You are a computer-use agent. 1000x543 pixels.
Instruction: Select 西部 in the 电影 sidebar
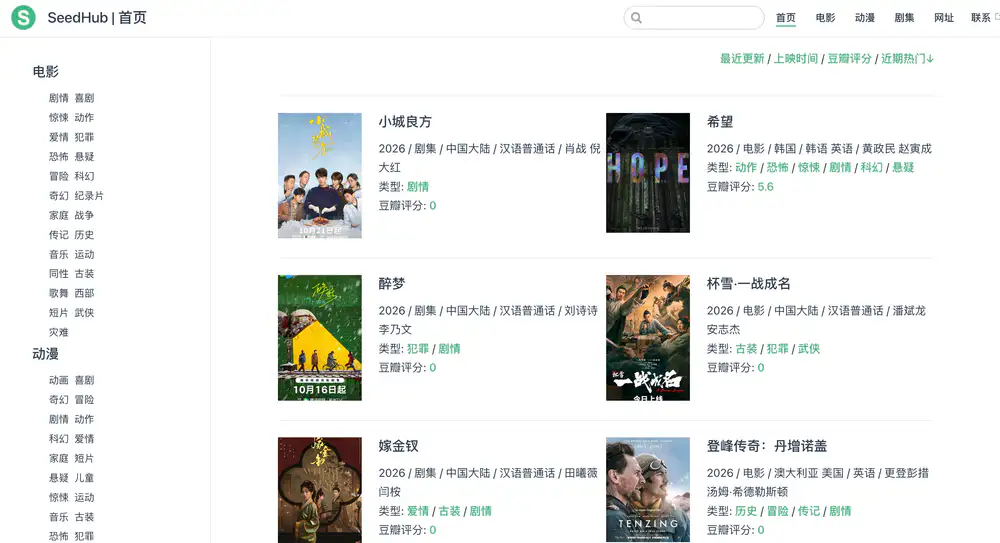point(84,294)
